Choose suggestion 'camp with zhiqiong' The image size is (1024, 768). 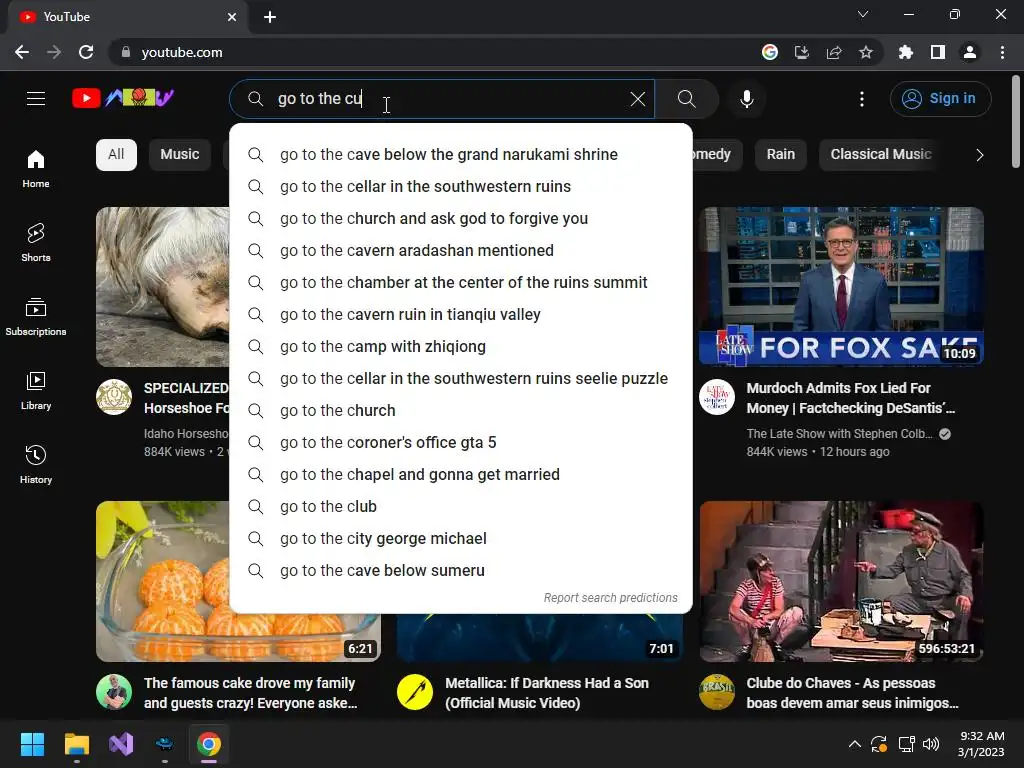461,347
